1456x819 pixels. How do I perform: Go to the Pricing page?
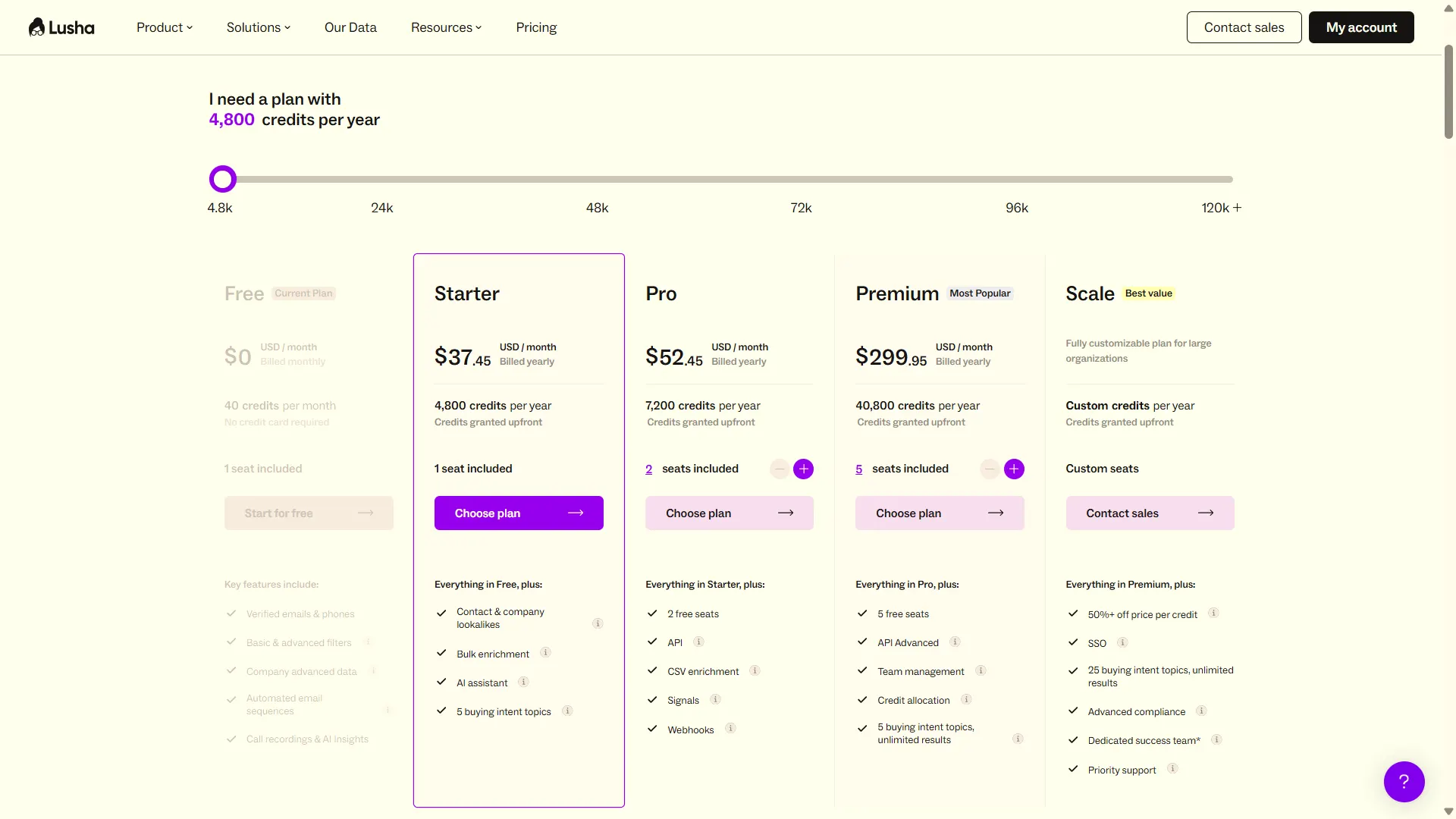[536, 27]
